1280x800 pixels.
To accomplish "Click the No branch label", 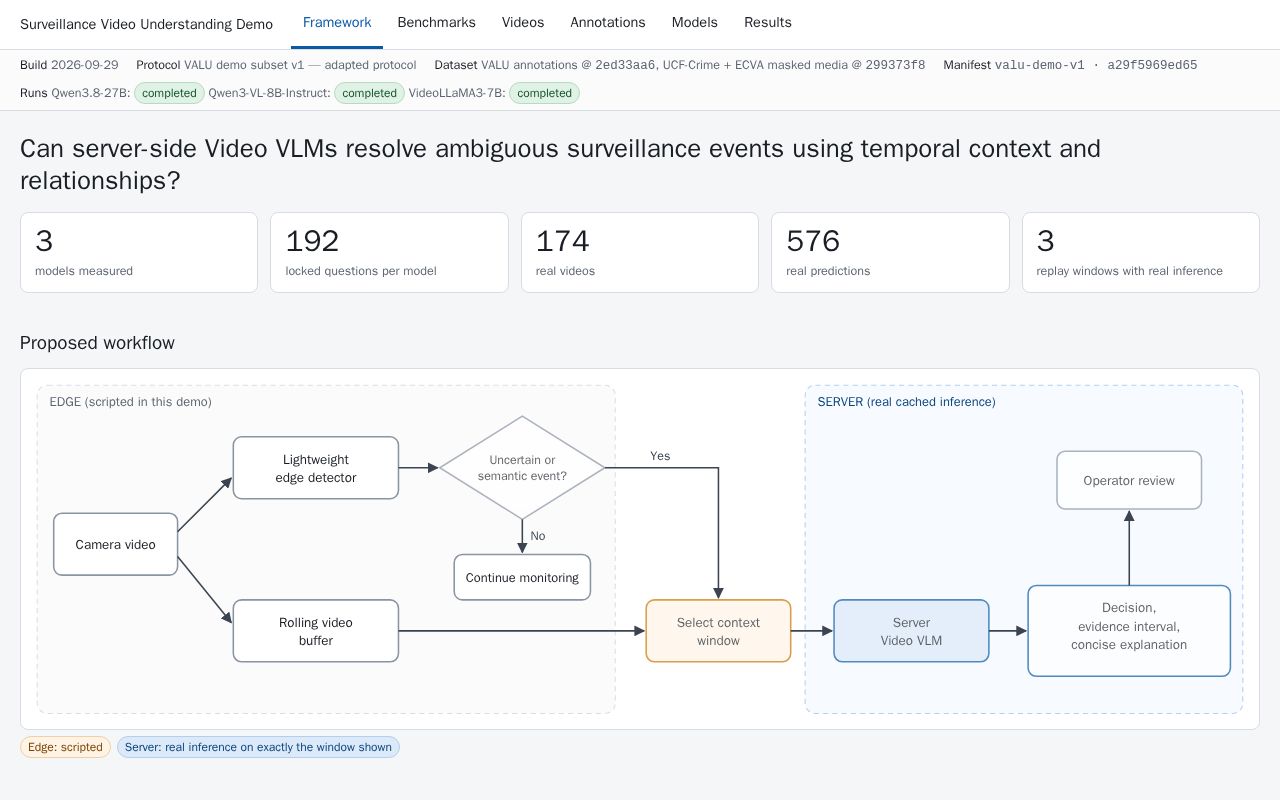I will [538, 536].
